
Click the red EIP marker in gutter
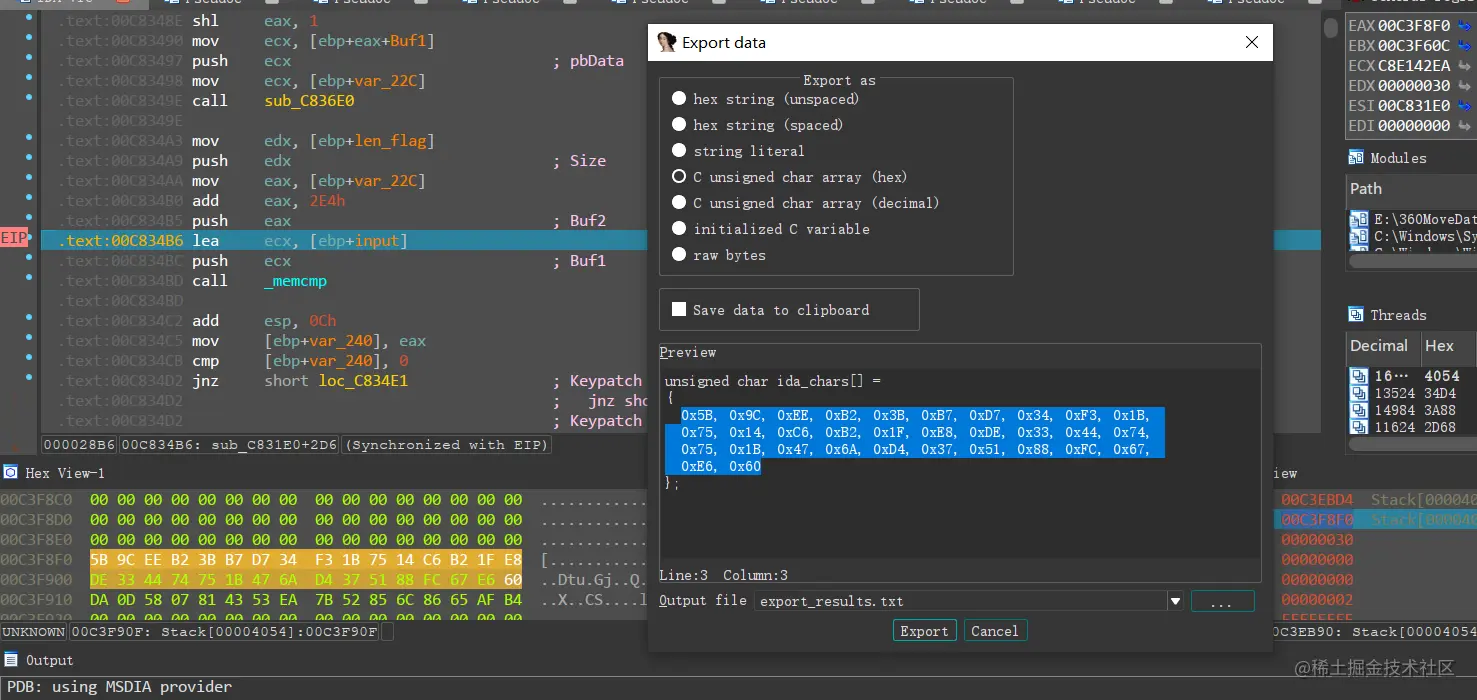point(14,238)
